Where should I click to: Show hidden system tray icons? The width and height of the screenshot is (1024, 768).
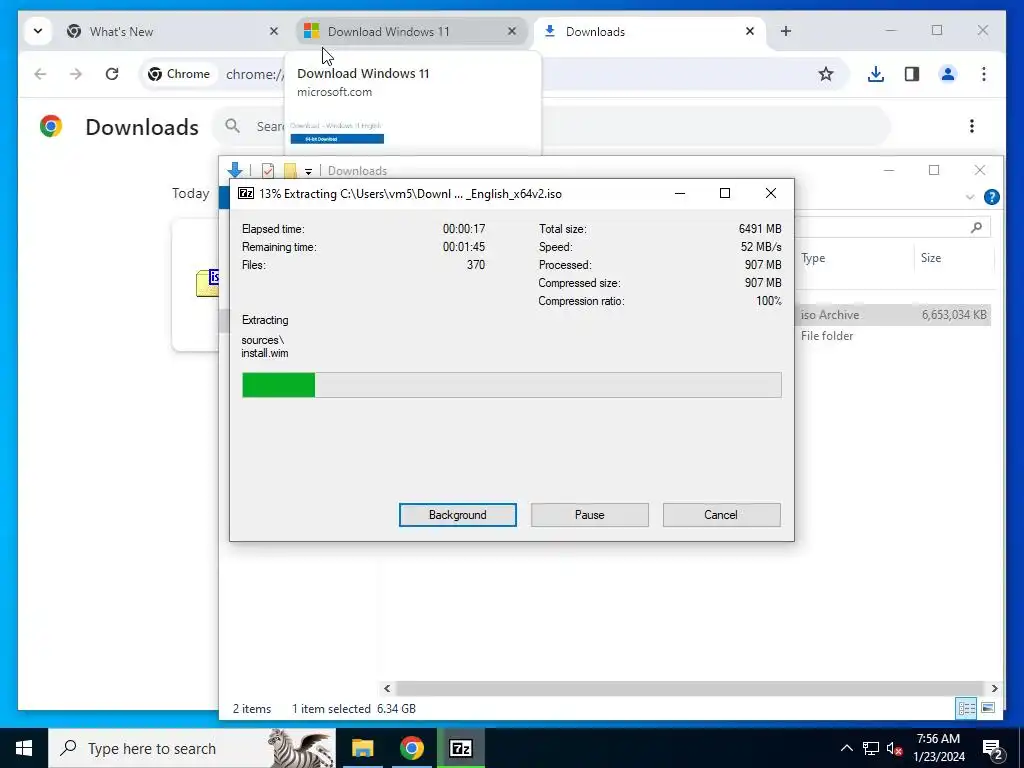846,748
